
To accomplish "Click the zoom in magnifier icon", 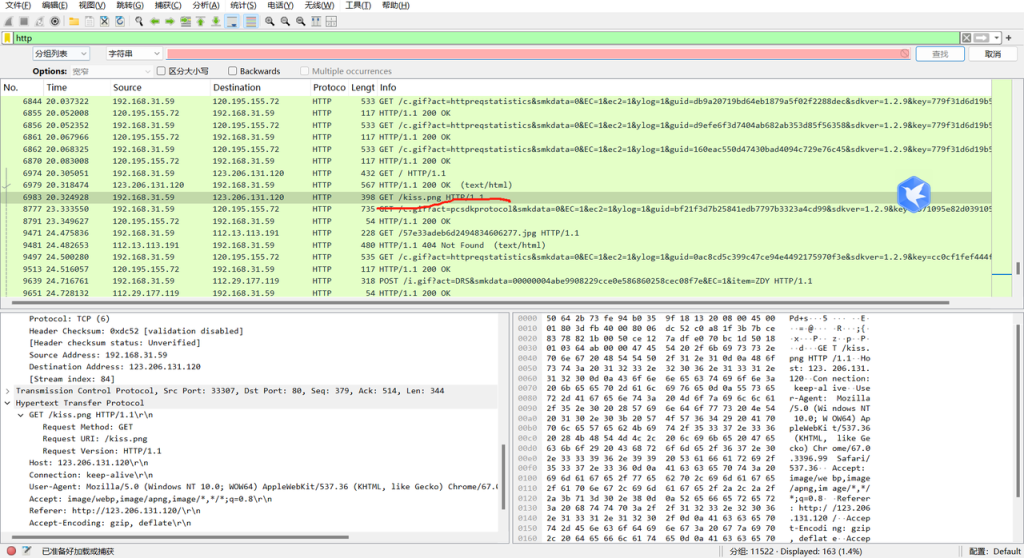I will click(x=270, y=21).
